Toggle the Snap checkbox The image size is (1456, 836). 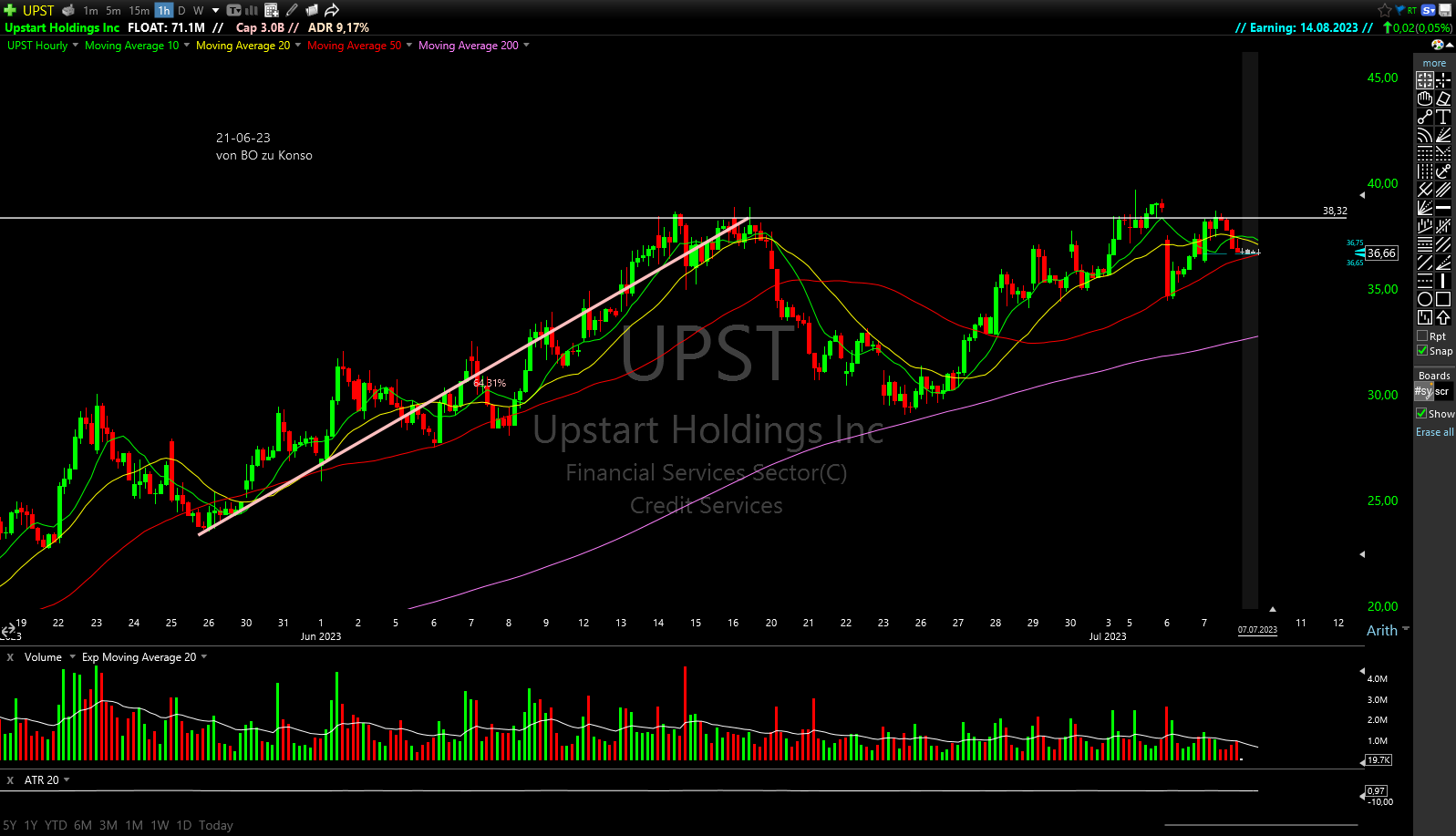click(x=1422, y=351)
